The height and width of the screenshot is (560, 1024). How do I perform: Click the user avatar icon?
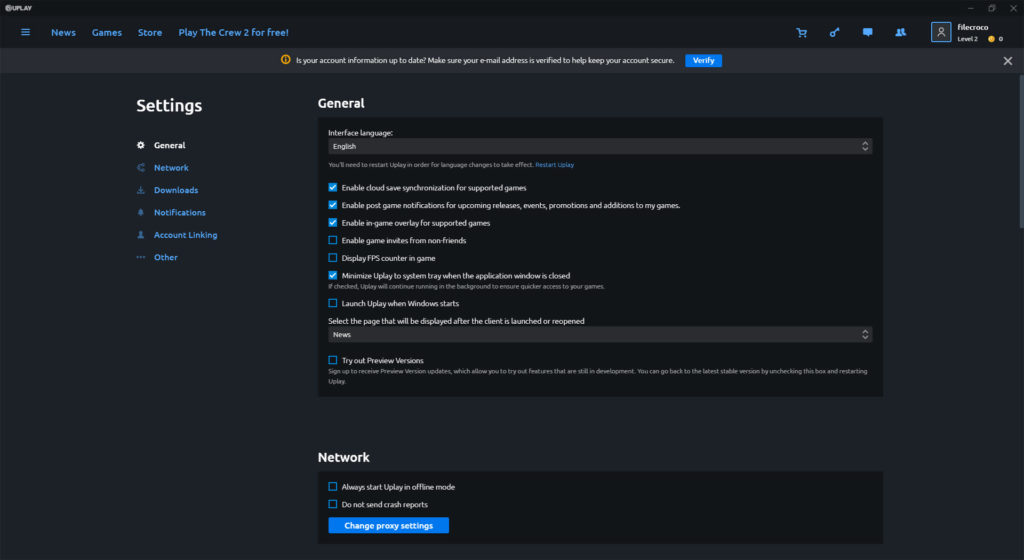coord(940,32)
